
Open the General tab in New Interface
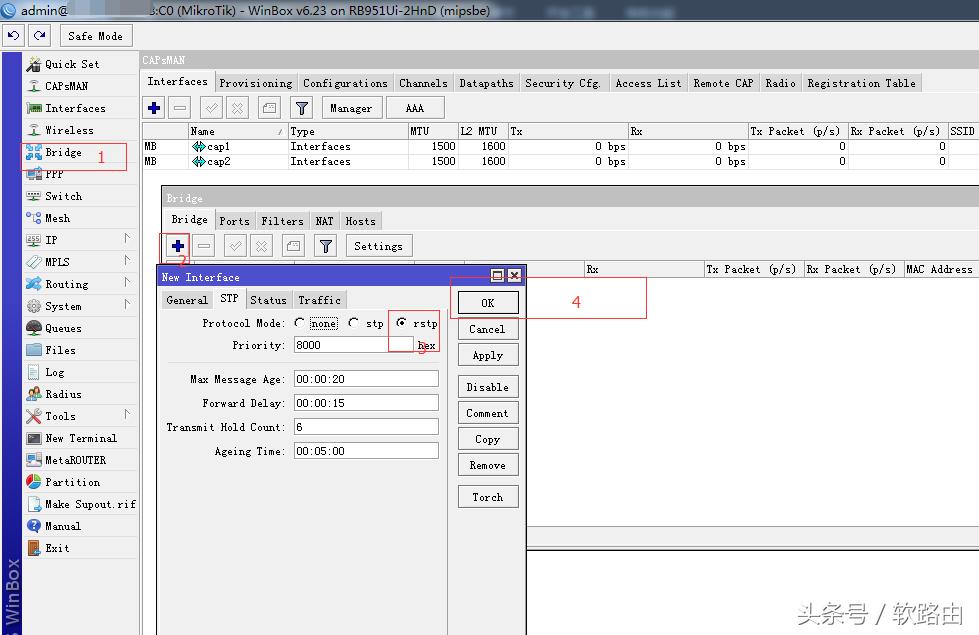pyautogui.click(x=187, y=299)
